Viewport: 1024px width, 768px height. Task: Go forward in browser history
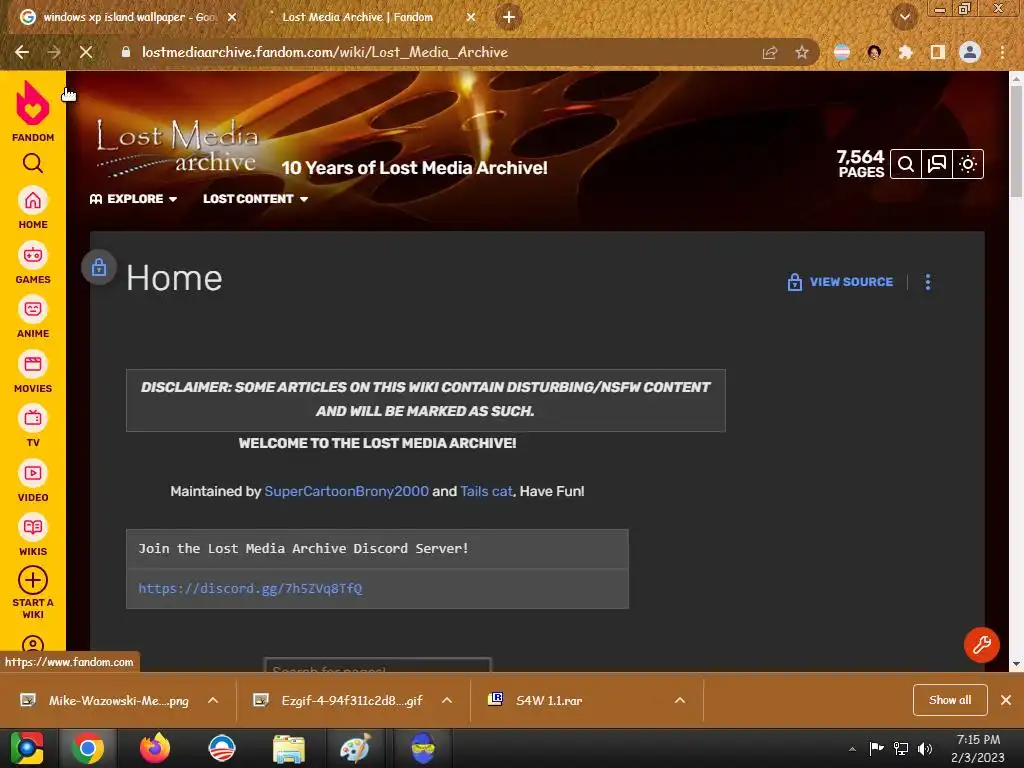pos(54,52)
